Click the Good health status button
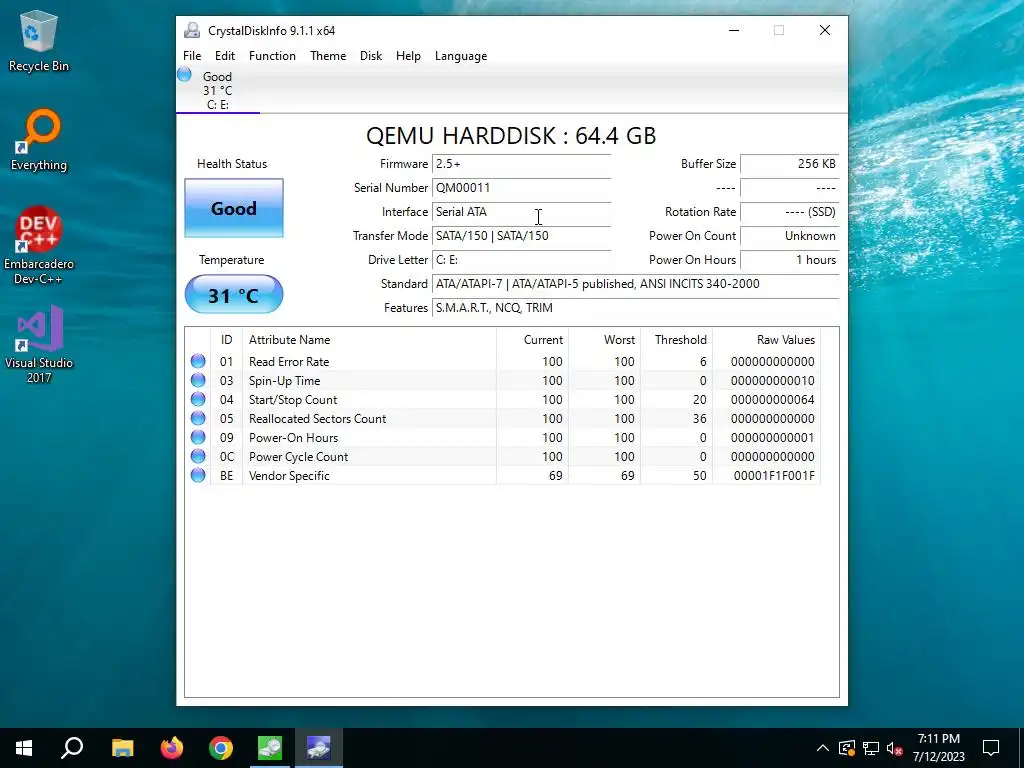This screenshot has width=1024, height=768. (234, 208)
